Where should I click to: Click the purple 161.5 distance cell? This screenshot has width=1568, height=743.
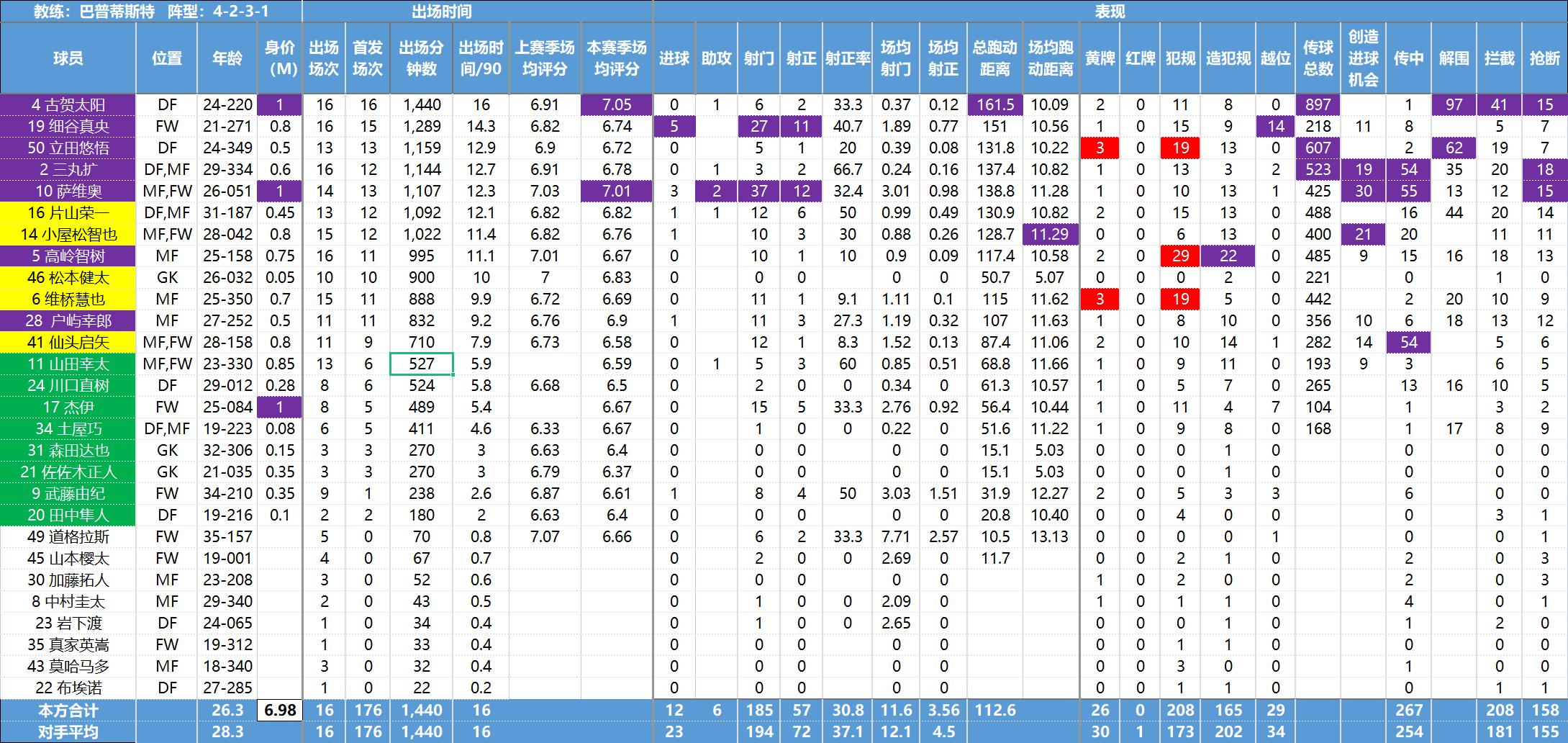pos(994,105)
